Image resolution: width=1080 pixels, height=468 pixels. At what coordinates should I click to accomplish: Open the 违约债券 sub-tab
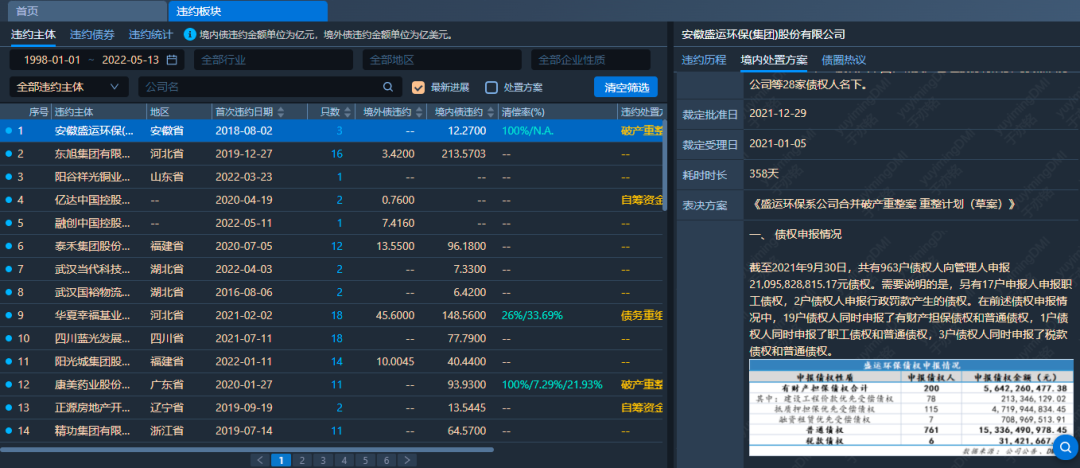click(x=92, y=34)
